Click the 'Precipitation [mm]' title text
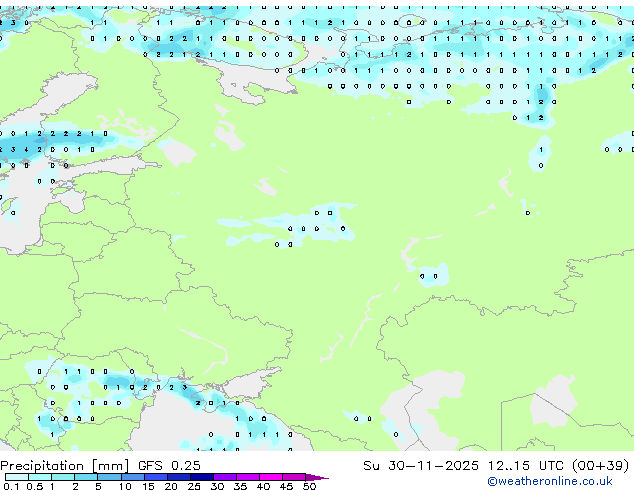634x490 pixels. [x=65, y=466]
